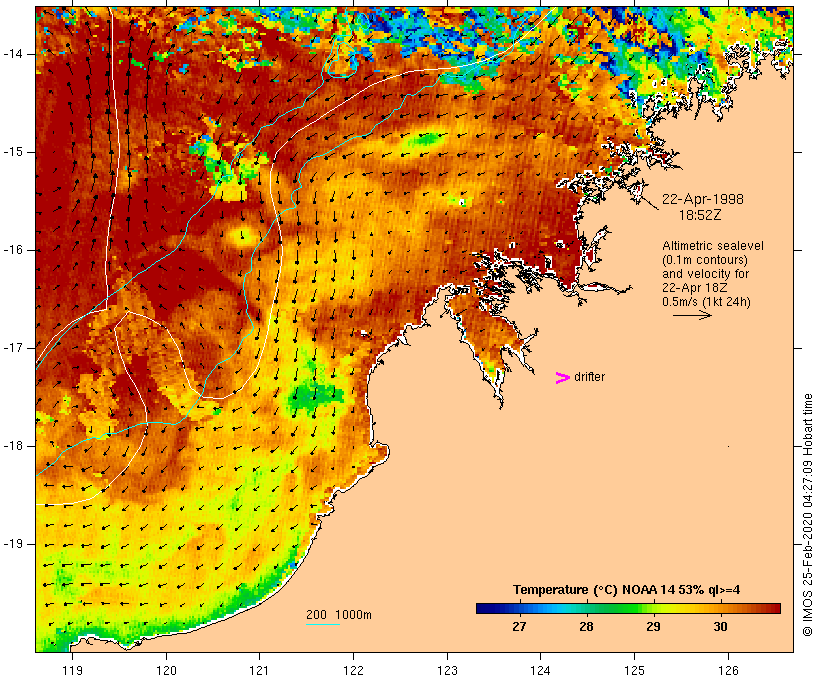Click the longitude axis label '121'

[x=259, y=670]
